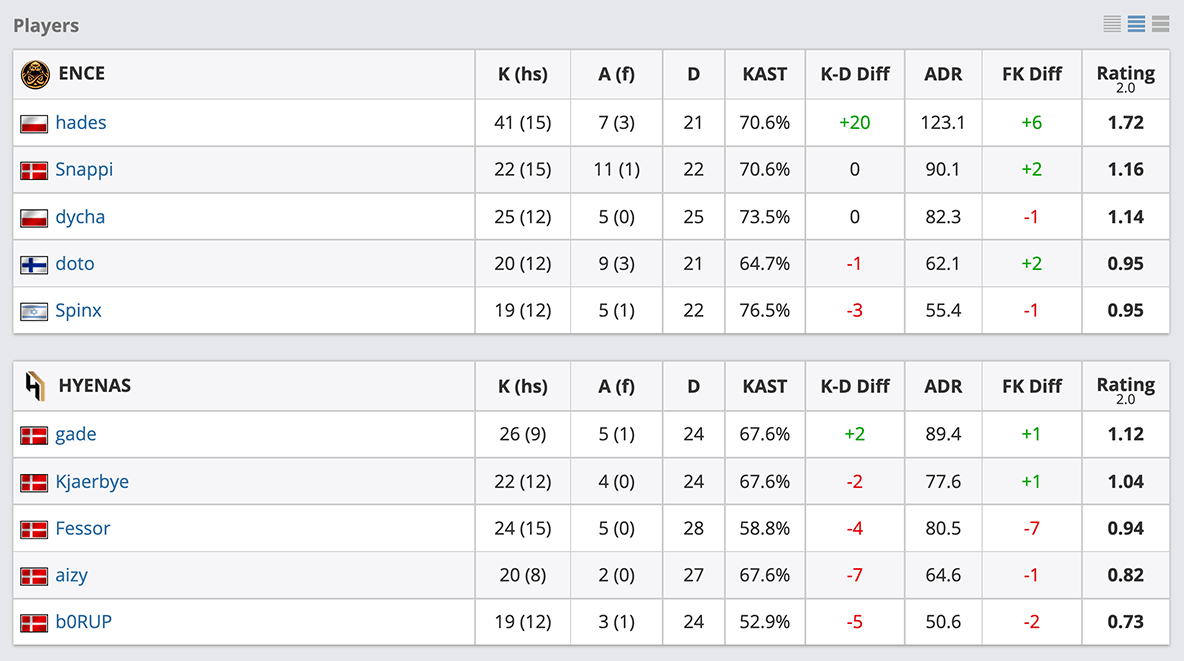Open the HYENAS team page
Screen dimensions: 1184x661
94,385
